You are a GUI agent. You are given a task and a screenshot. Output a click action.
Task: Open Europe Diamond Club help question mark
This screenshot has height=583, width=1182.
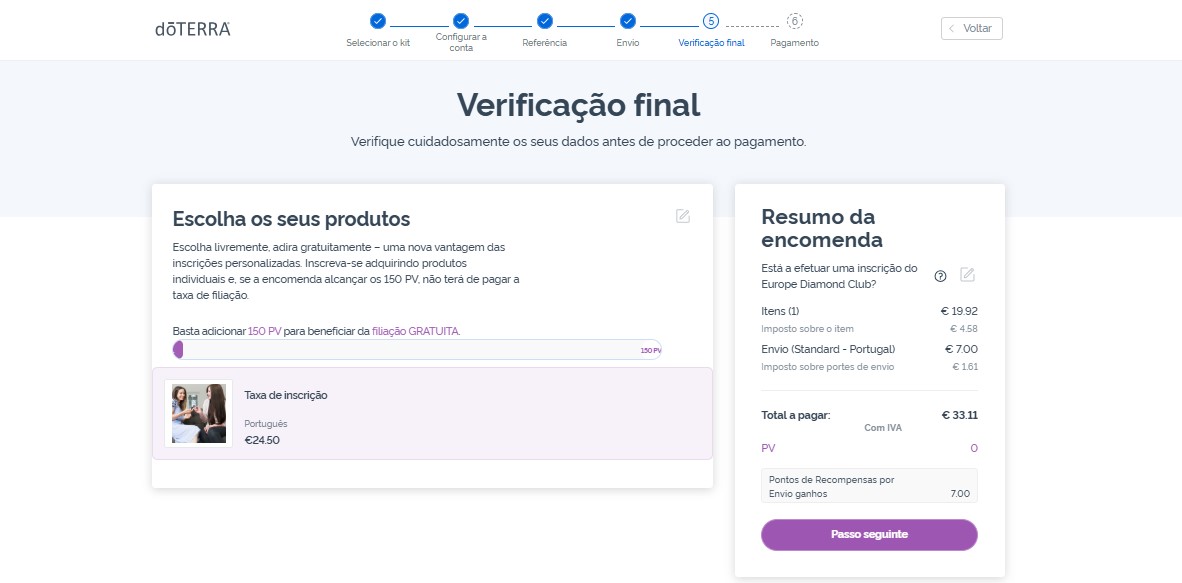point(940,276)
